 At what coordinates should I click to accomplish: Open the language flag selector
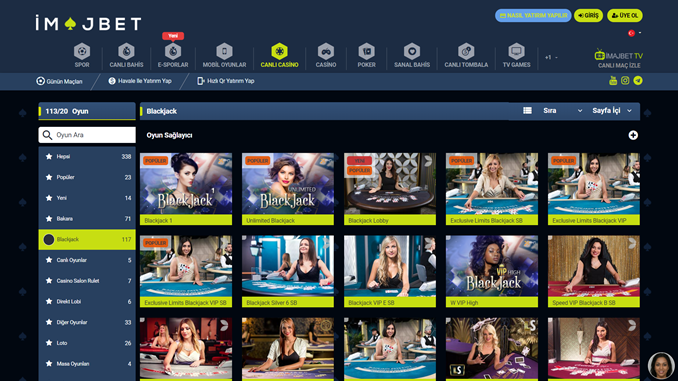coord(634,33)
